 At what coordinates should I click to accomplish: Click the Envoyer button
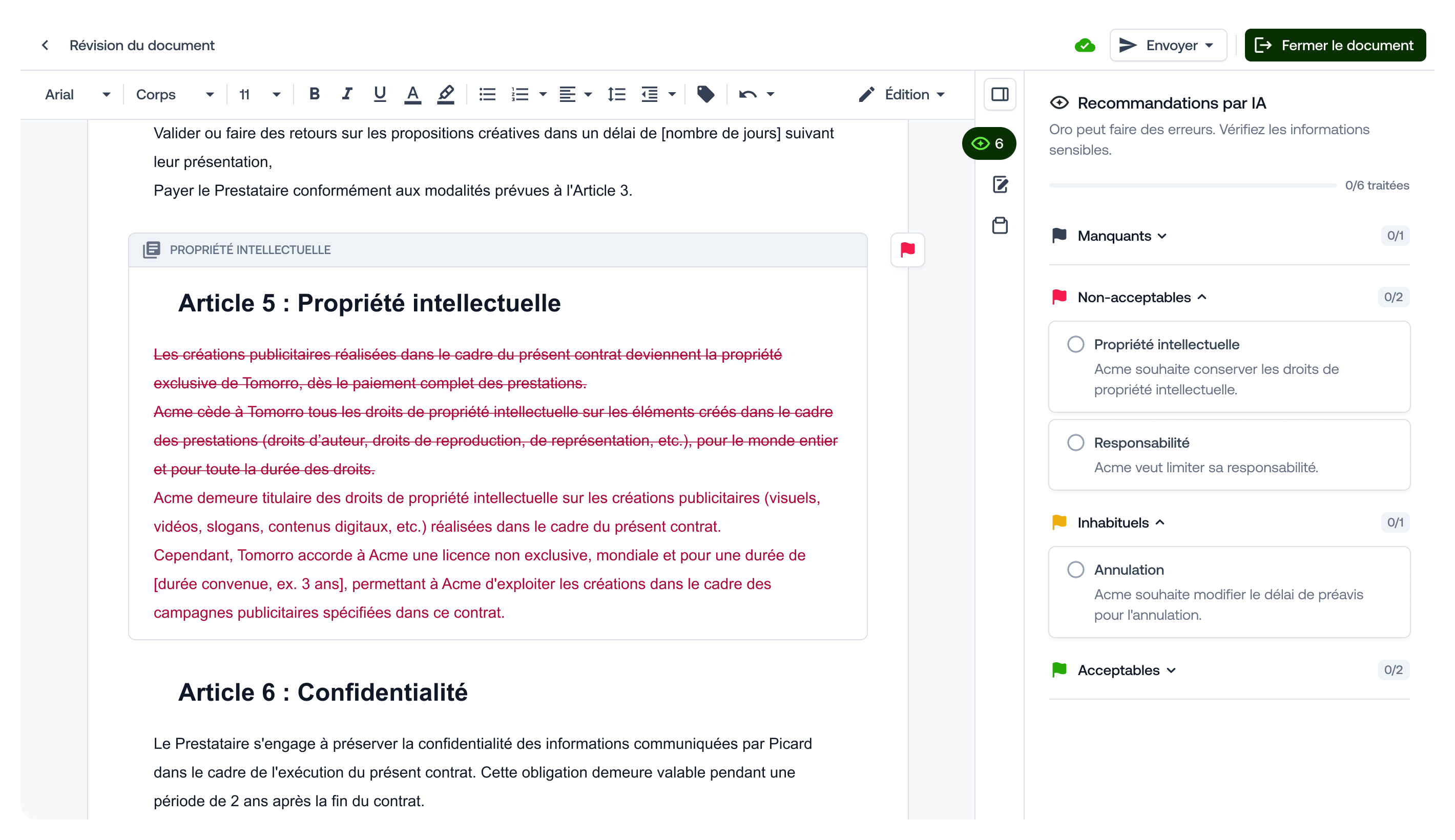coord(1168,45)
